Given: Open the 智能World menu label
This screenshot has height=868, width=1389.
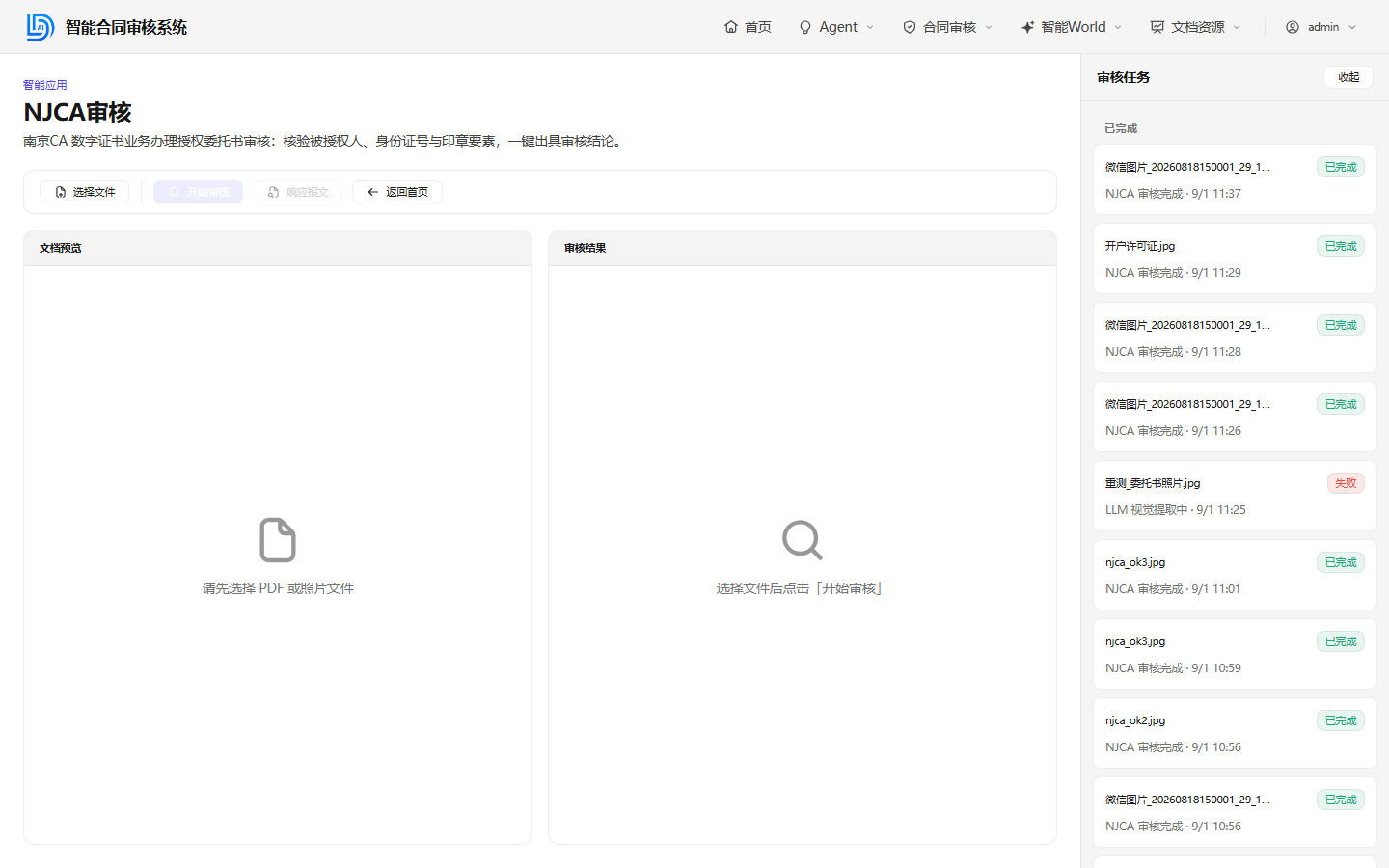Looking at the screenshot, I should [1074, 27].
